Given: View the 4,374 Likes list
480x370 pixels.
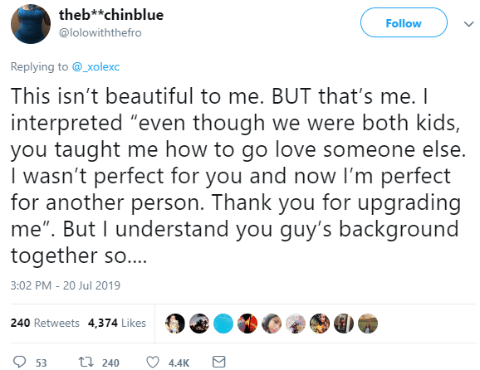Looking at the screenshot, I should tap(117, 323).
